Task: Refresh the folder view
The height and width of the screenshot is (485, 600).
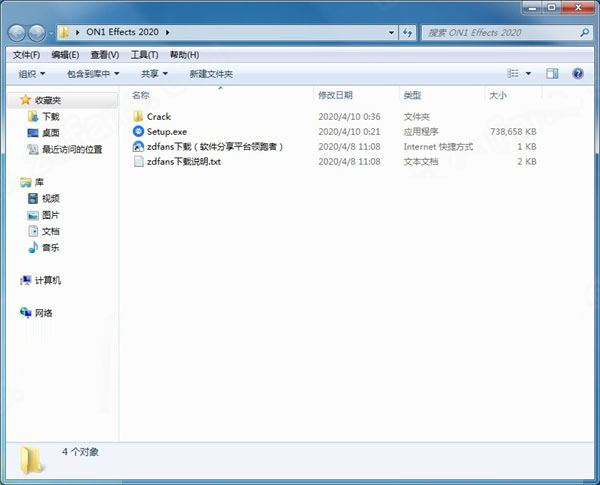Action: (x=407, y=33)
